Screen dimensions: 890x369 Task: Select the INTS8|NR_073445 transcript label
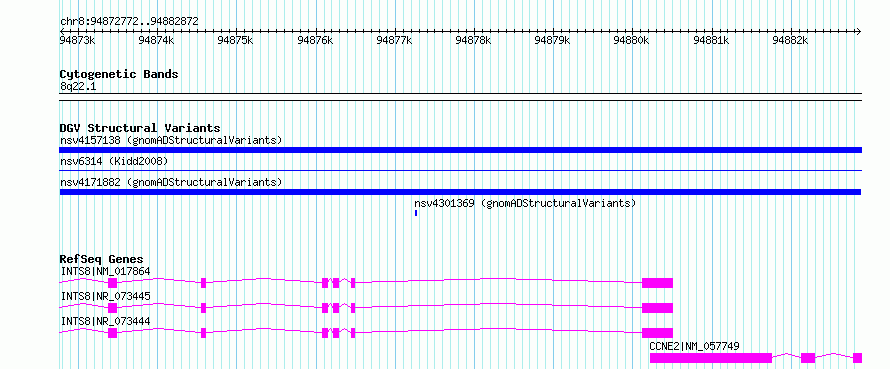[106, 296]
